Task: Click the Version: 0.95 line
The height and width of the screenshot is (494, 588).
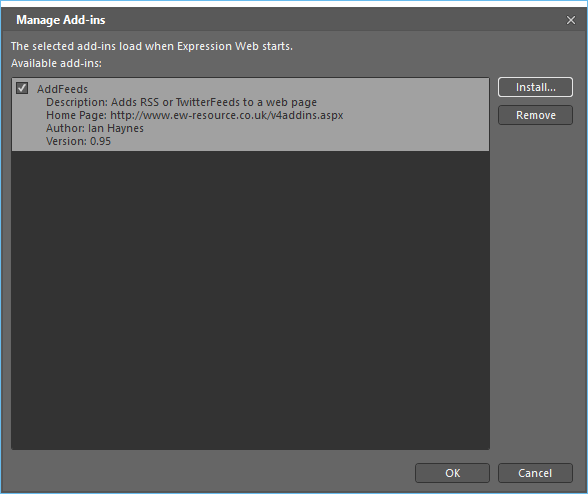Action: pyautogui.click(x=78, y=141)
